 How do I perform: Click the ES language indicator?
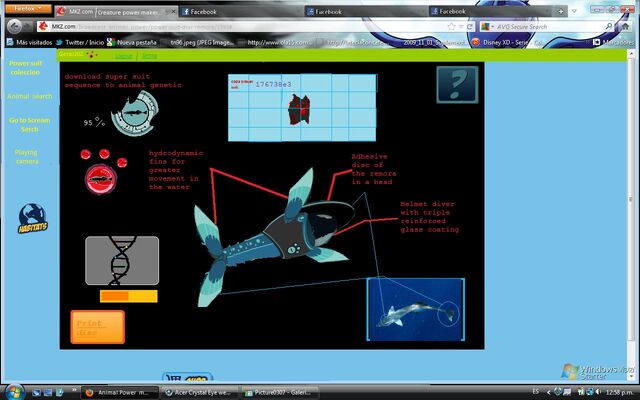(536, 392)
